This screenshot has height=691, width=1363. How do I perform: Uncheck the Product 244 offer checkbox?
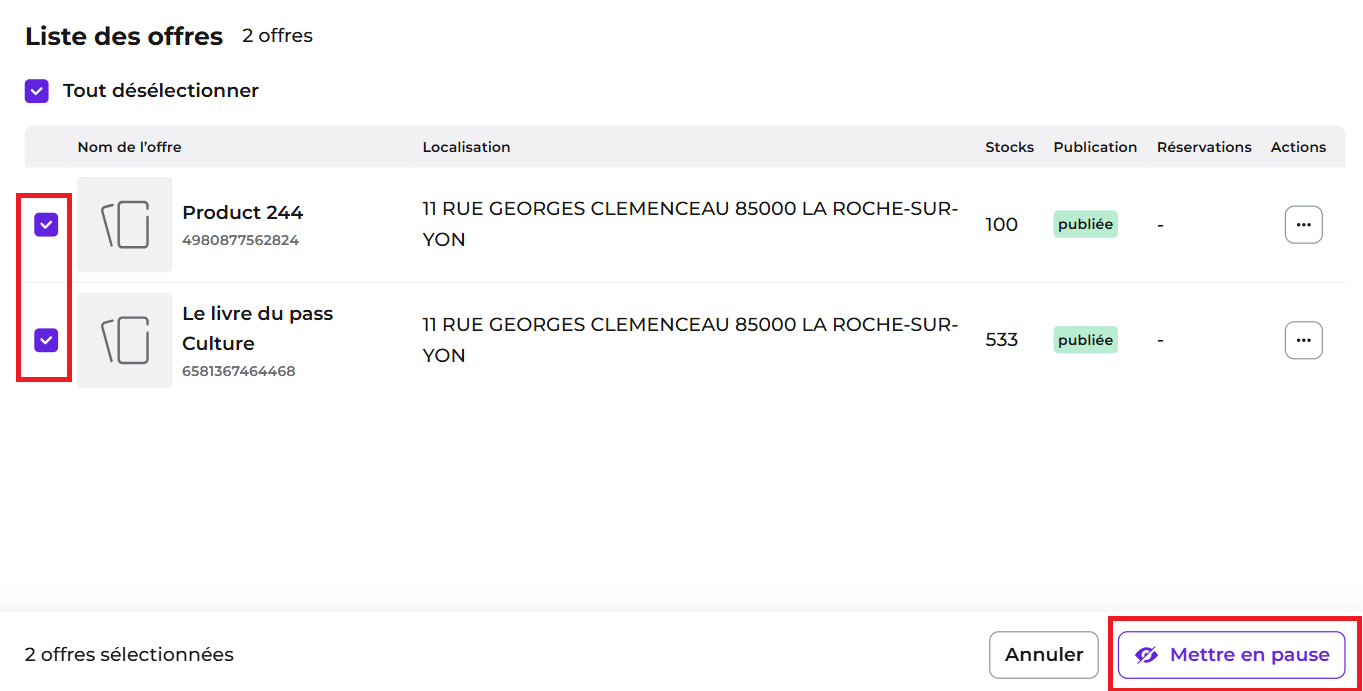click(46, 225)
